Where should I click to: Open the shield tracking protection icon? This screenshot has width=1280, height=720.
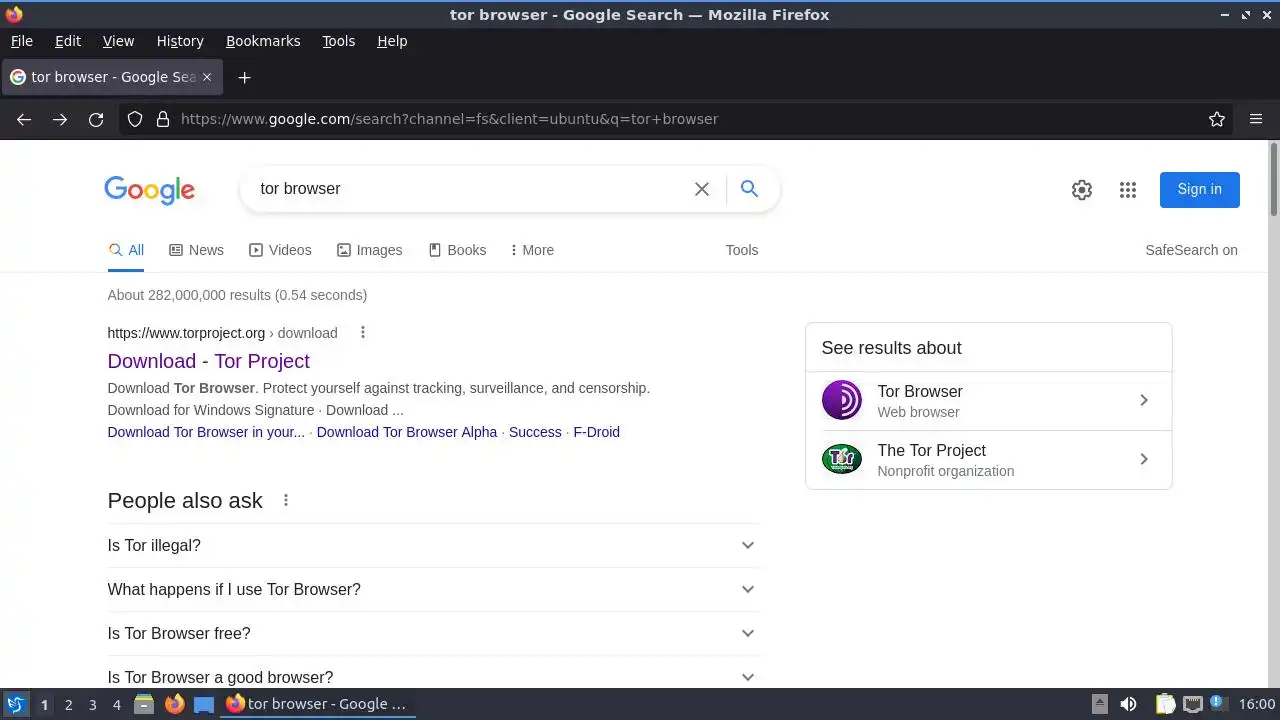point(135,119)
